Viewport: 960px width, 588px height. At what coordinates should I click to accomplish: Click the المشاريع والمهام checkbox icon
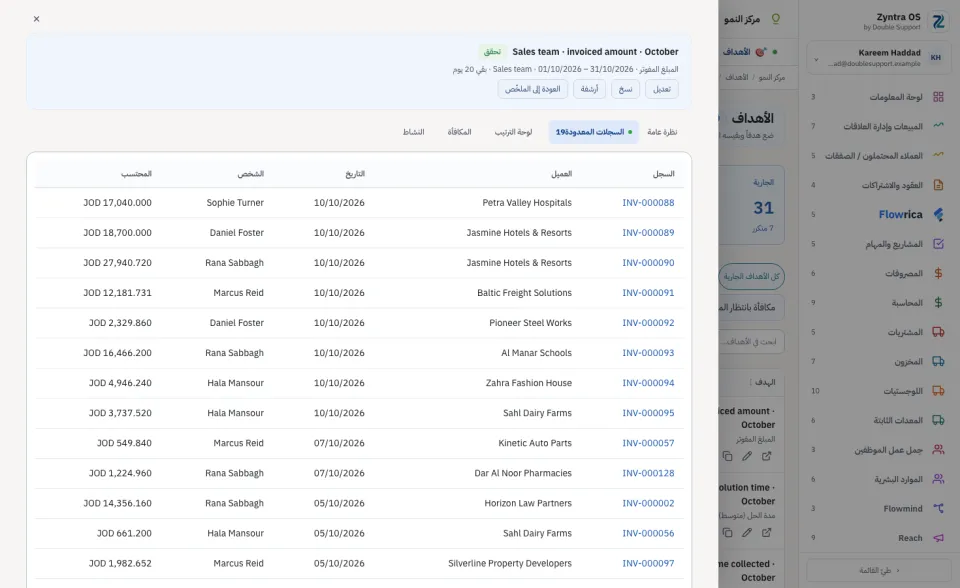coord(938,243)
